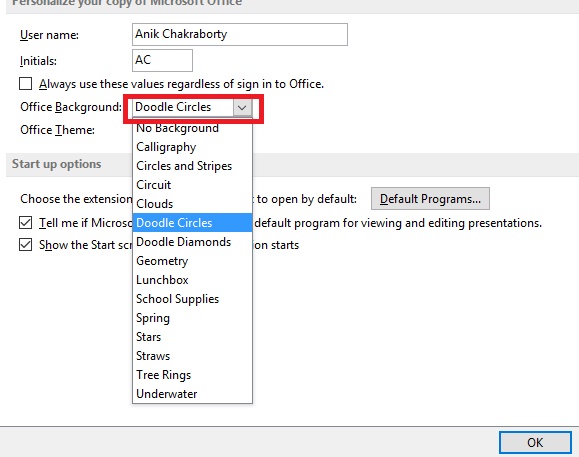
Task: Select Calligraphy background option
Action: 192,147
